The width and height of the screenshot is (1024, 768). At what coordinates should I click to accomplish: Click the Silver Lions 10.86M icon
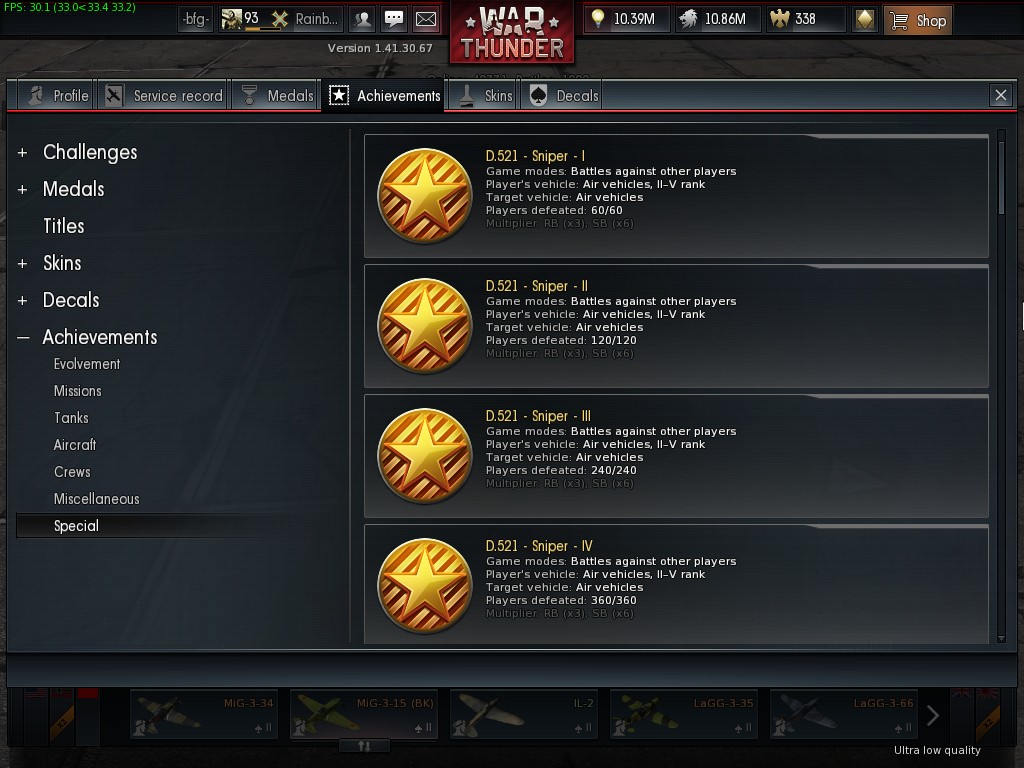point(688,19)
